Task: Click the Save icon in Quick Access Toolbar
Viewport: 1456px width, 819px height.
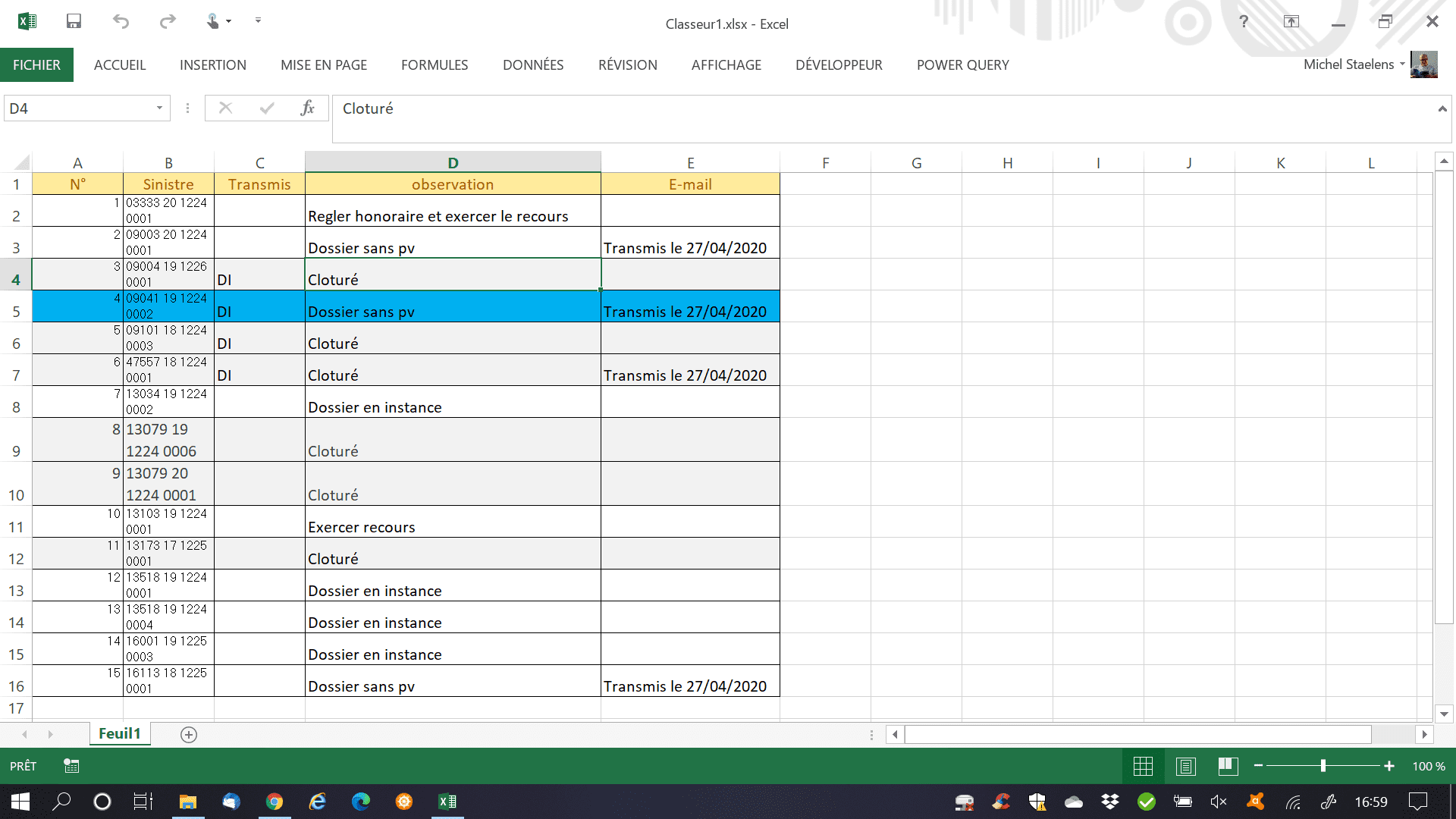Action: pos(74,21)
